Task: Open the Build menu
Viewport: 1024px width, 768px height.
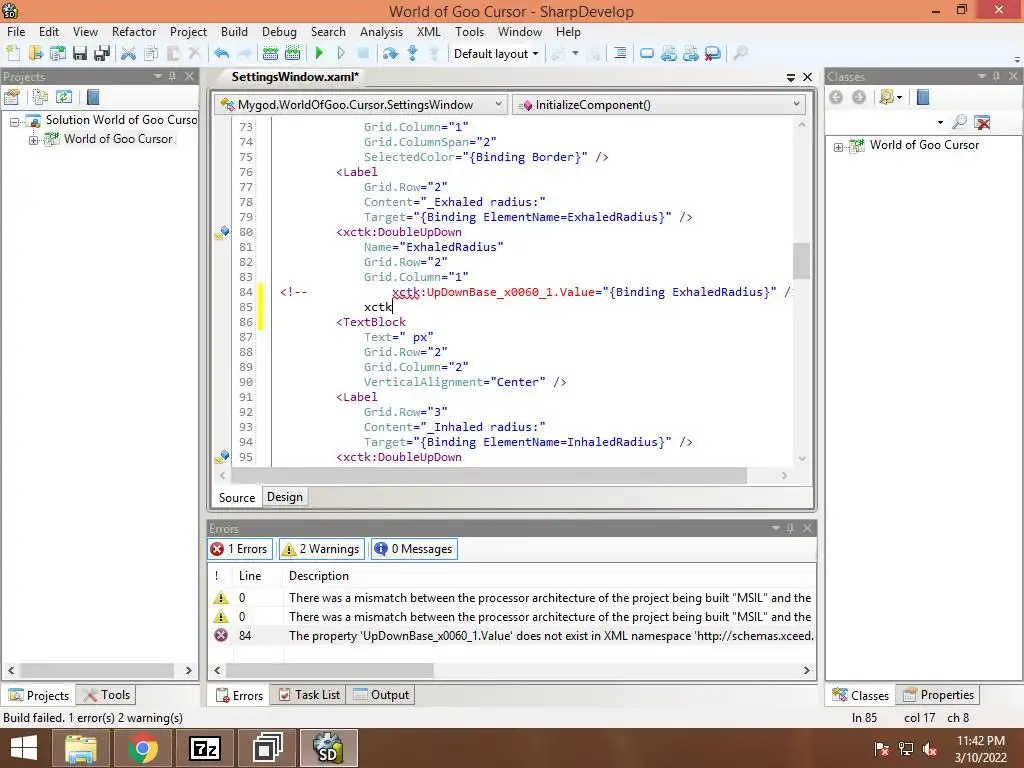Action: (234, 31)
